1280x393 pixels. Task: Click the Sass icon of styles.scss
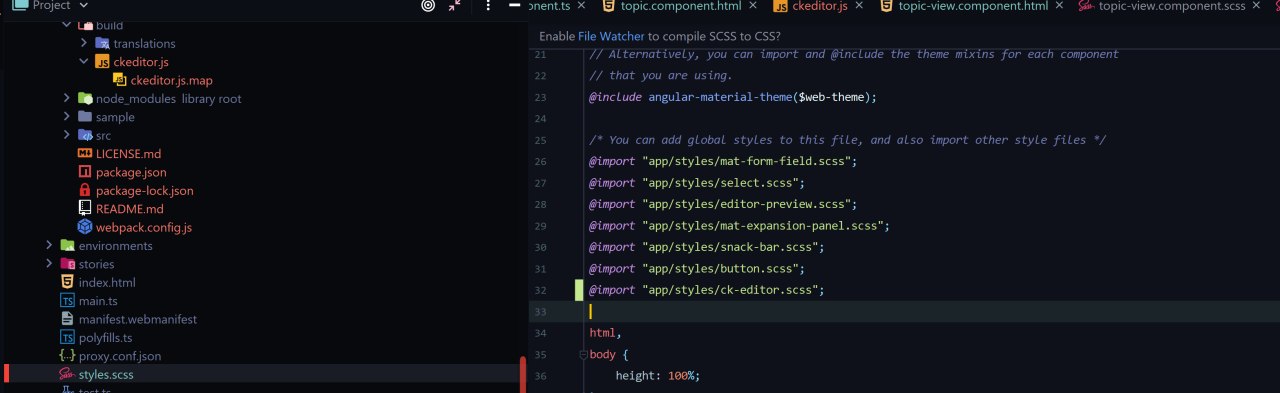[67, 374]
